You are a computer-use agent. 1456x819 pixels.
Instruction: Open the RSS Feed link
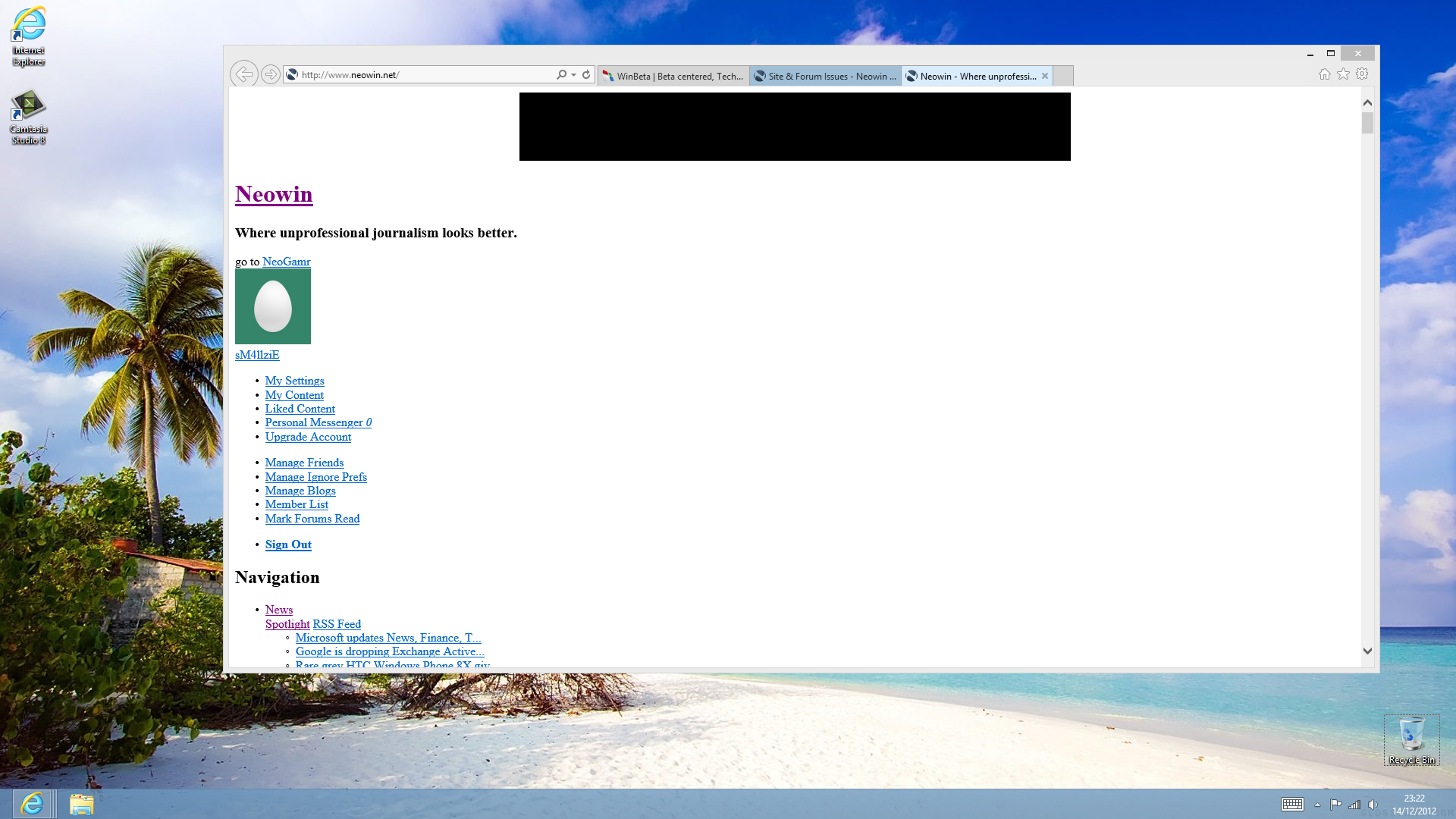[x=337, y=624]
